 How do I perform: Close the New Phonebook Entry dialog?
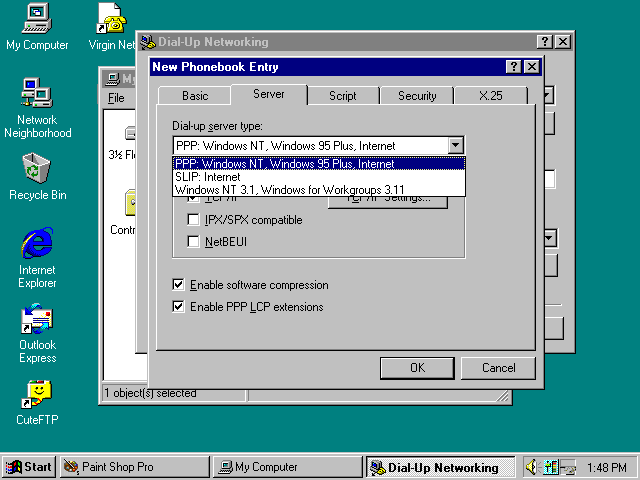pyautogui.click(x=532, y=67)
